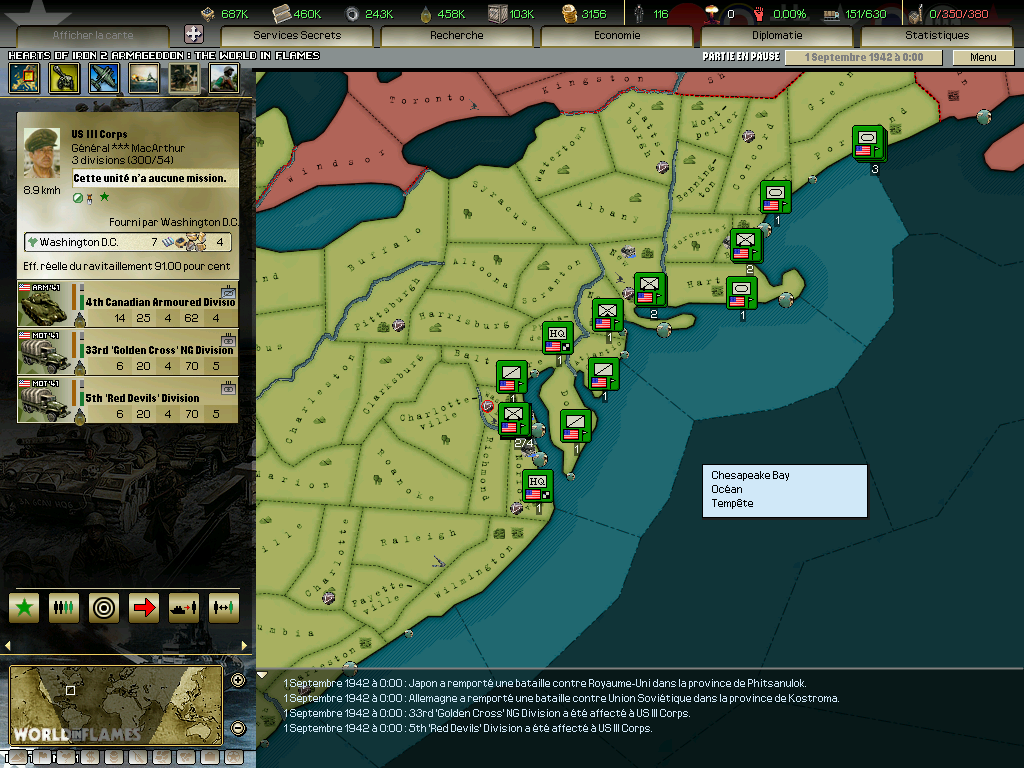Switch to Afficher la carte tab
This screenshot has height=768, width=1024.
click(x=93, y=35)
